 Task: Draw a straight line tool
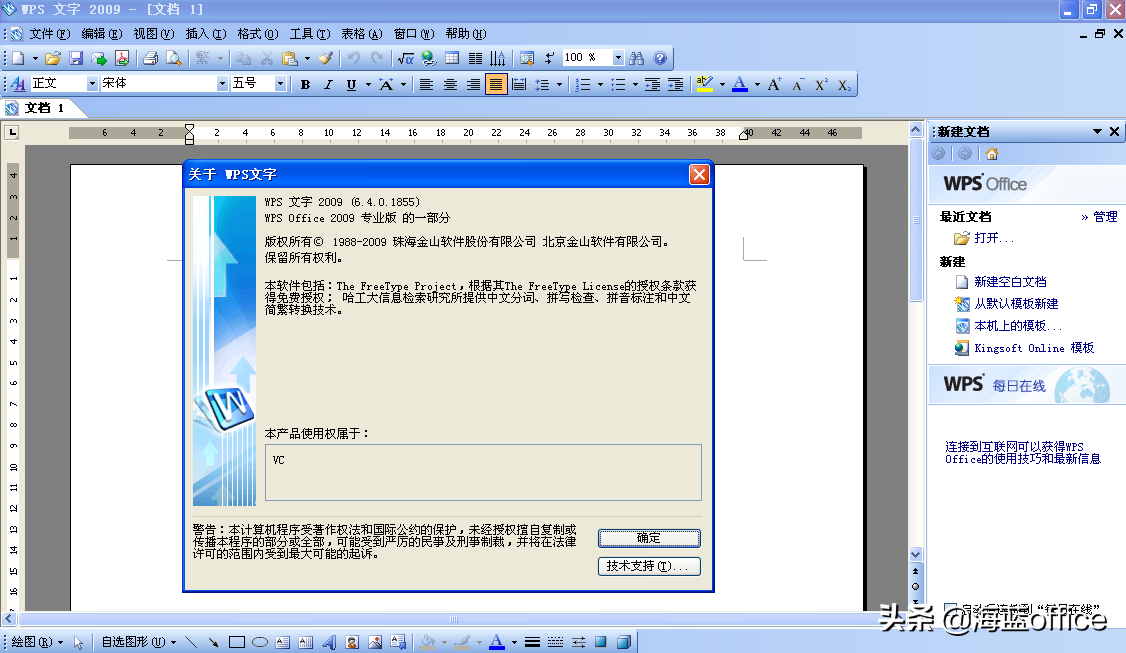coord(191,642)
